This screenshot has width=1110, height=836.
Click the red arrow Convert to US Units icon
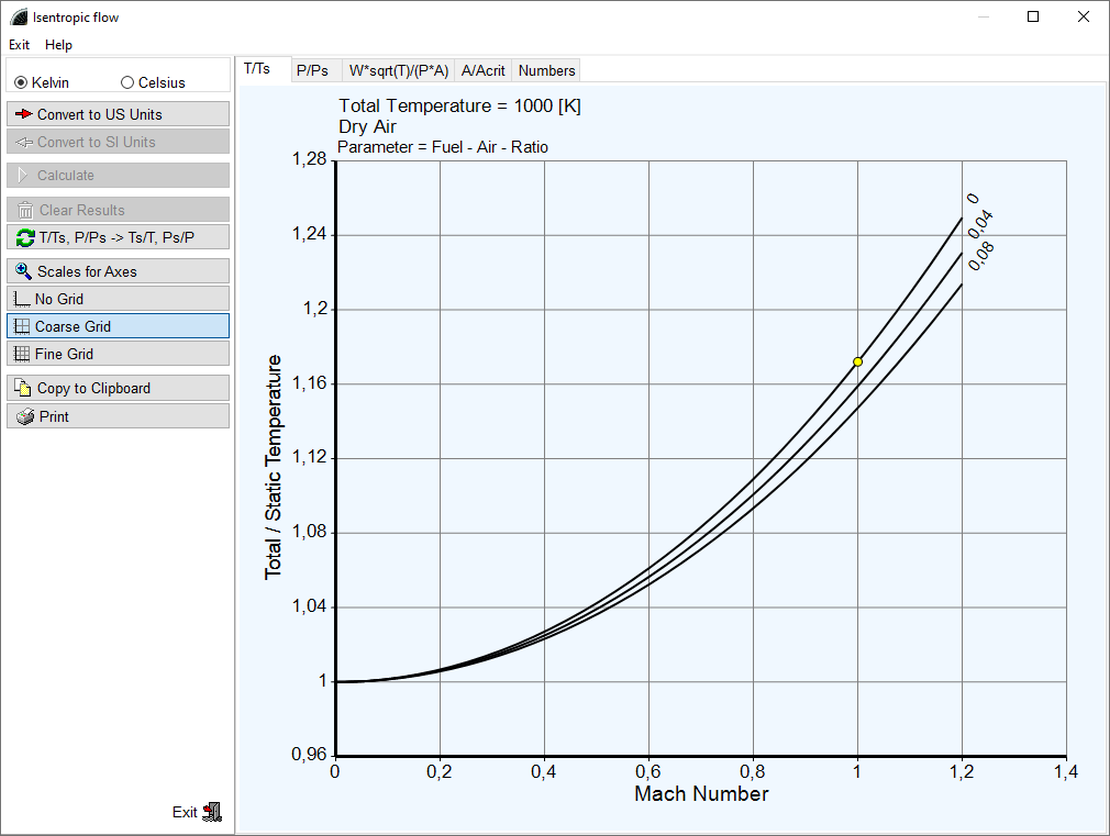[24, 114]
